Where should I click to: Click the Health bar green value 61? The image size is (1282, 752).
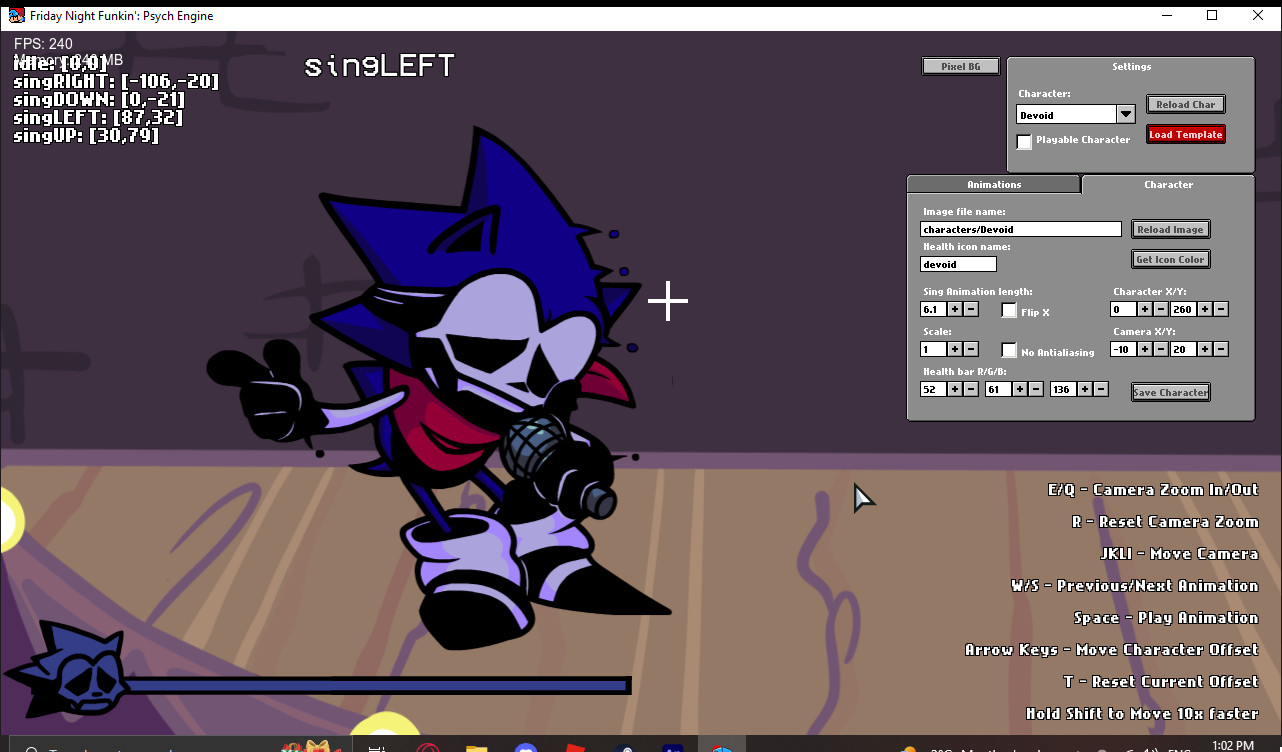[998, 389]
